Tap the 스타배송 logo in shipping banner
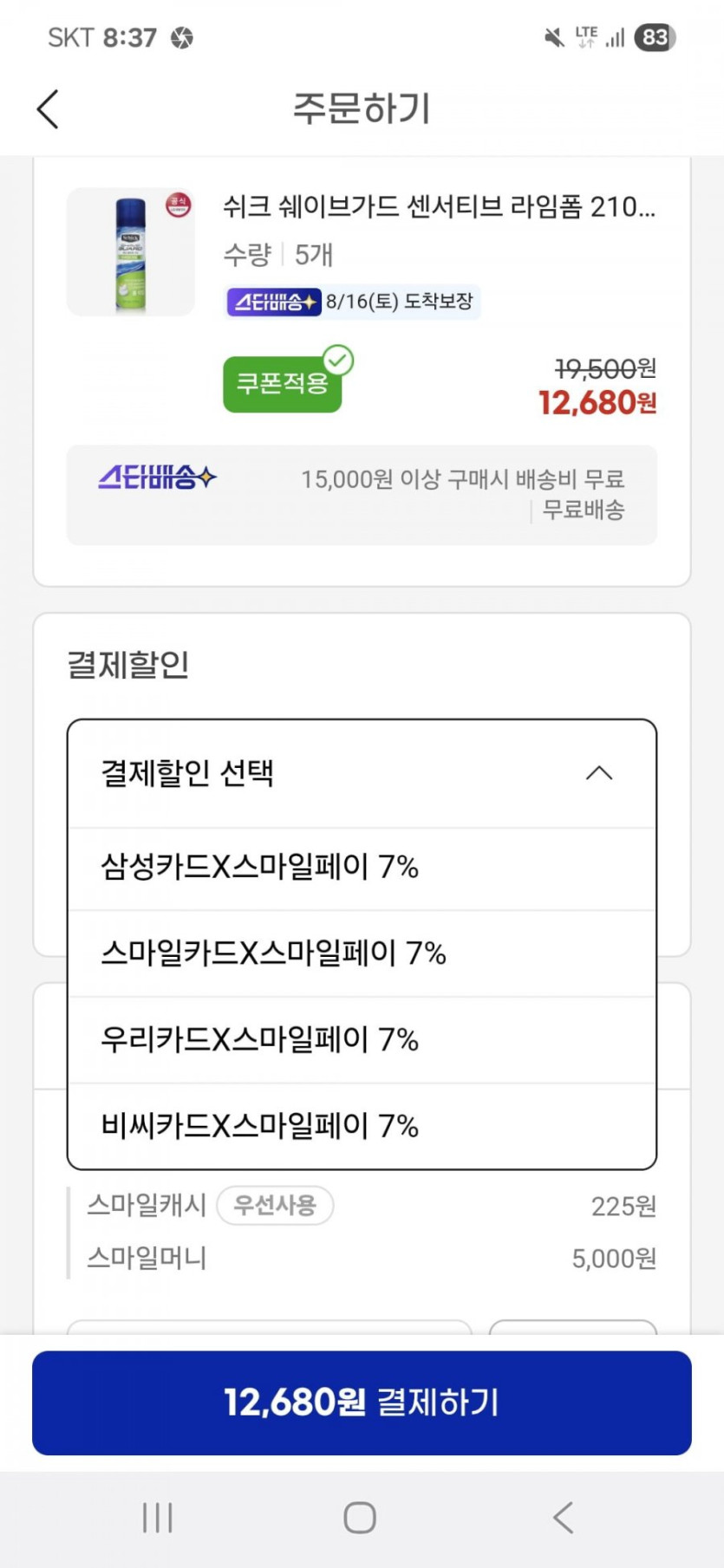724x1568 pixels. pyautogui.click(x=157, y=478)
